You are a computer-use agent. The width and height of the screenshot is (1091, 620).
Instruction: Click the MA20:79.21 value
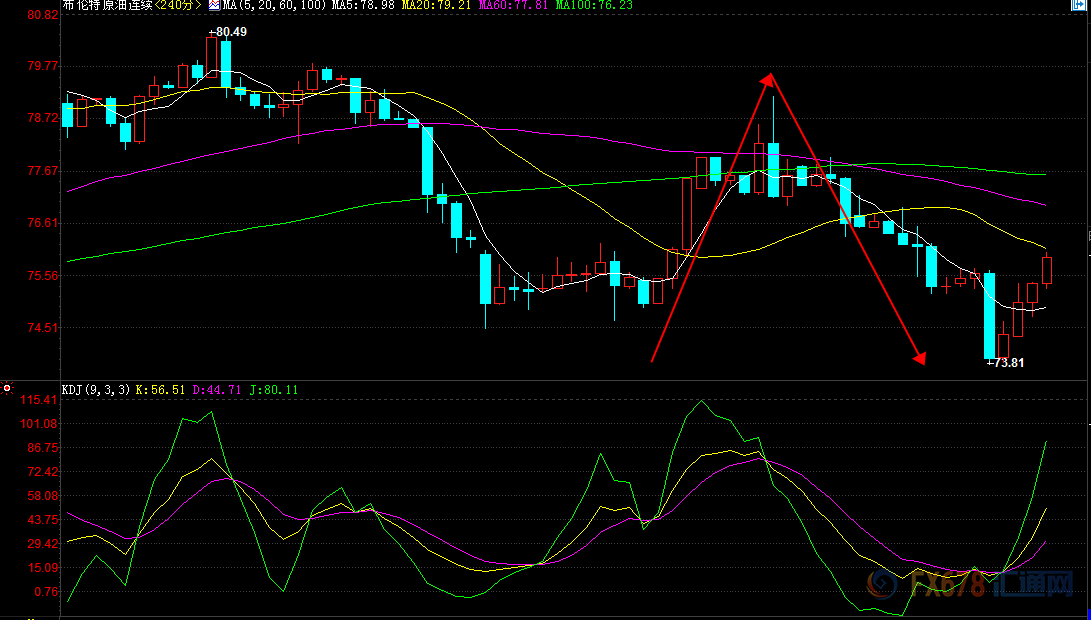point(436,5)
